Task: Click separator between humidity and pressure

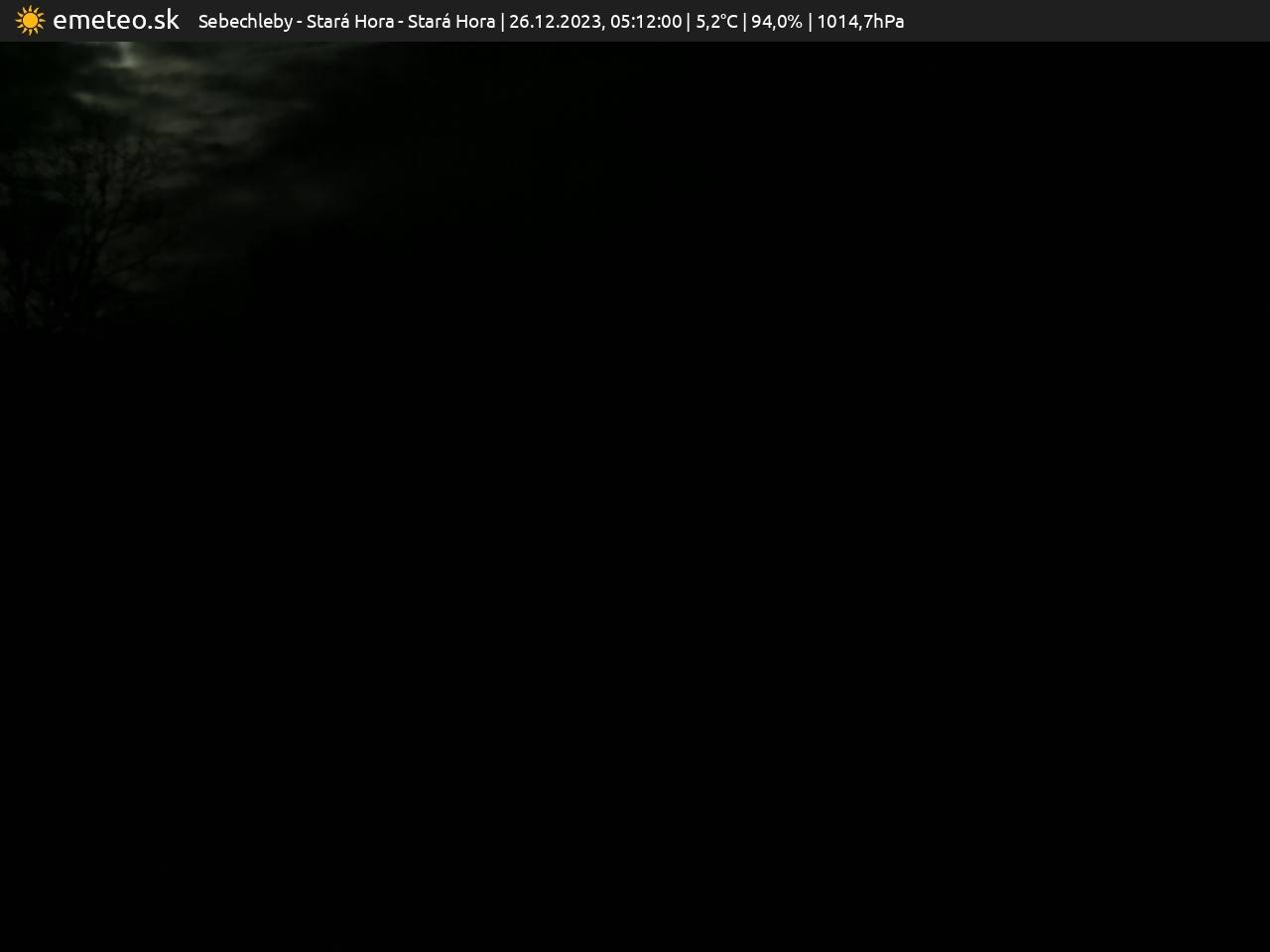Action: (x=810, y=22)
